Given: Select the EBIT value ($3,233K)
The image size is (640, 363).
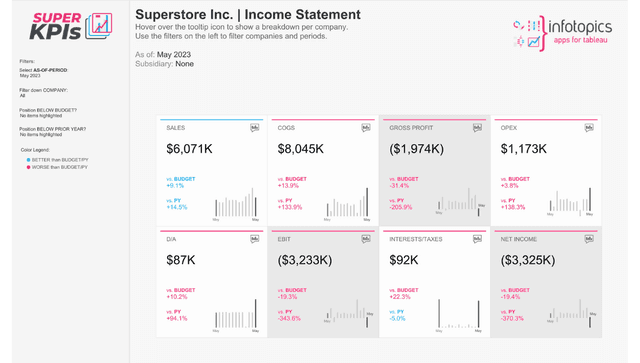Looking at the screenshot, I should tap(305, 260).
